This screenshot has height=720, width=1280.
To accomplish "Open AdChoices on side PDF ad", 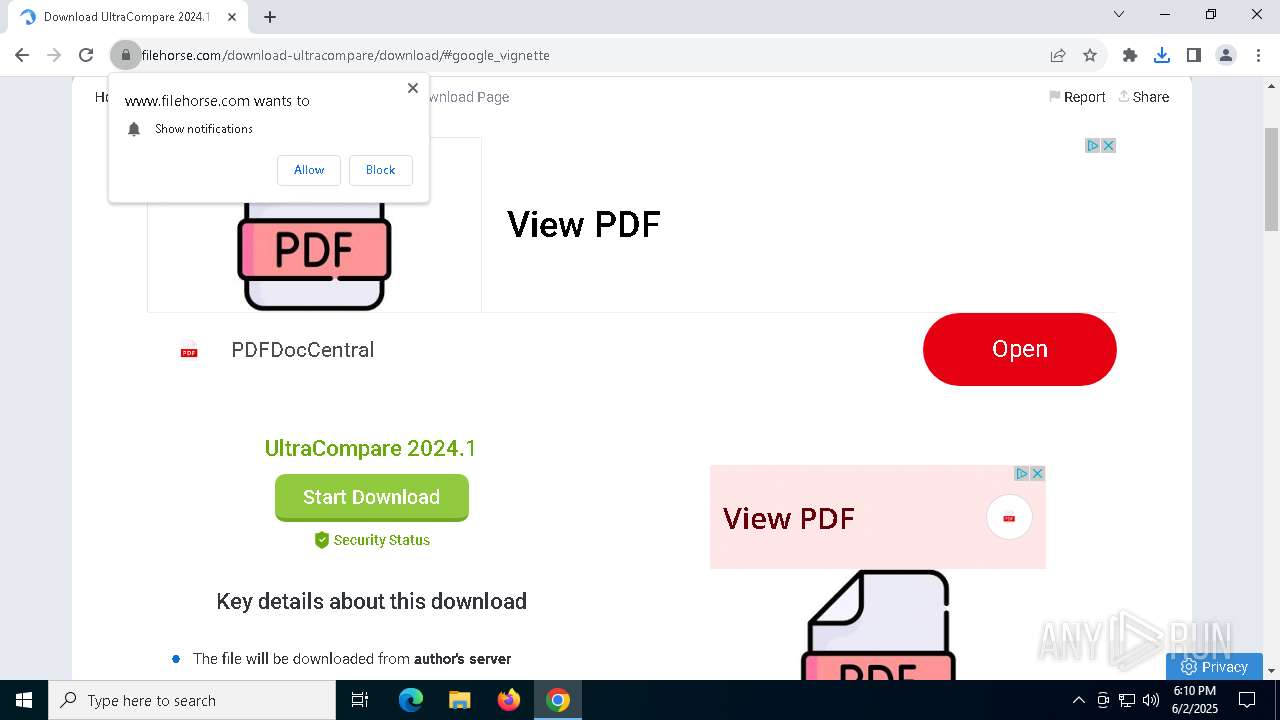I will pyautogui.click(x=1022, y=473).
